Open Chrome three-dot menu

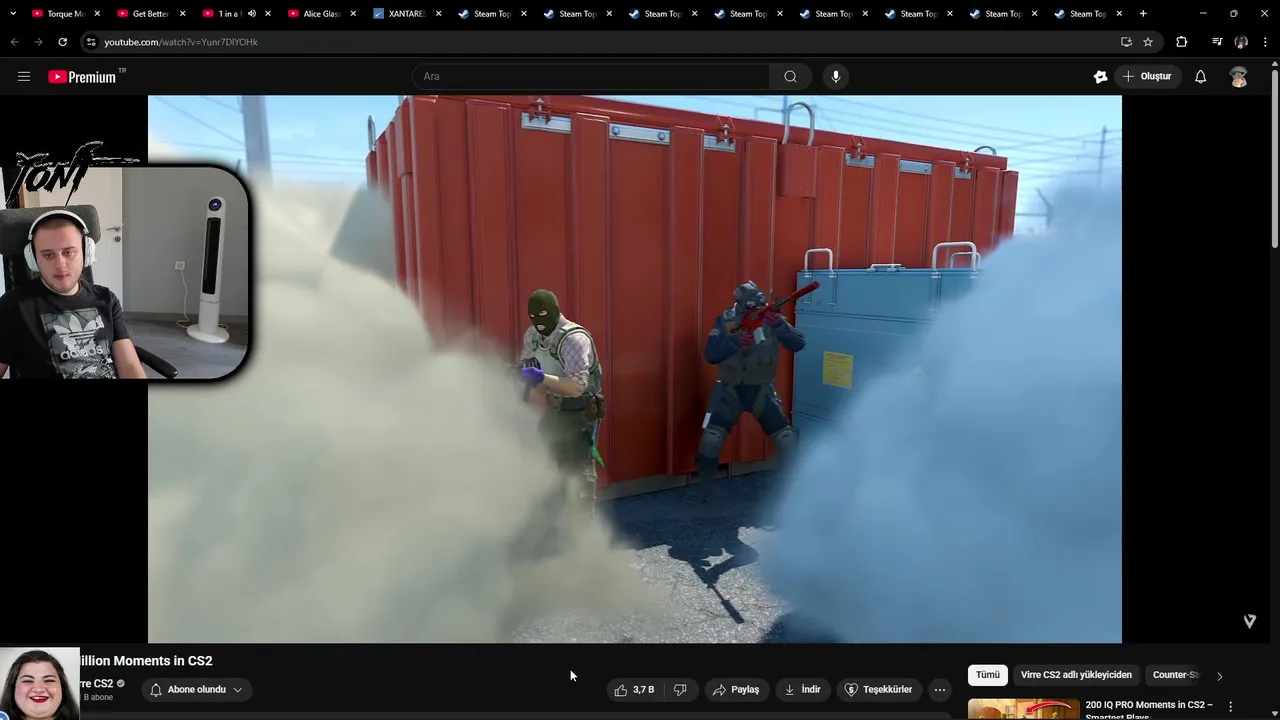1265,42
